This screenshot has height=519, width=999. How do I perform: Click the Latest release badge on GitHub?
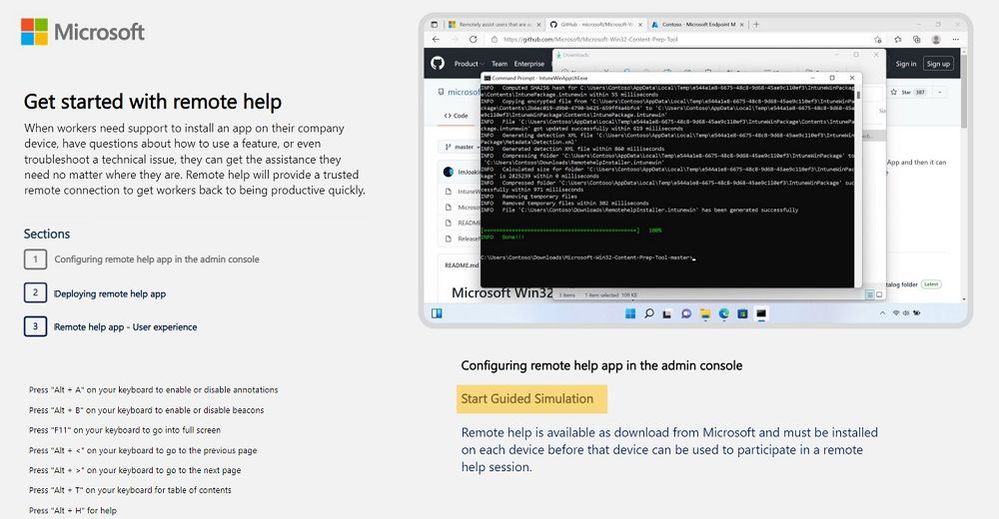click(931, 284)
